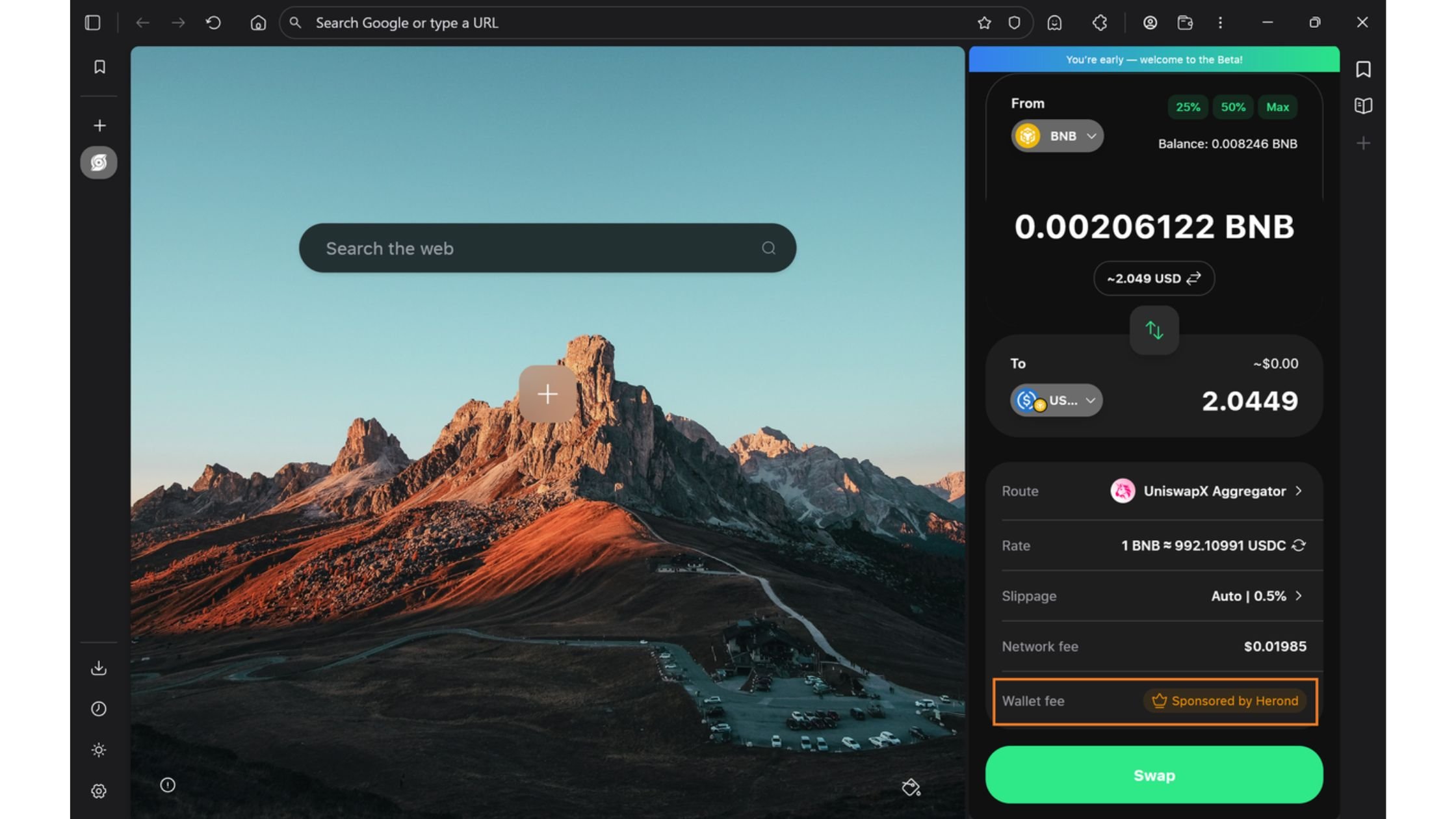Open the extensions puzzle icon
Screen dimensions: 1456x819
tap(1100, 23)
